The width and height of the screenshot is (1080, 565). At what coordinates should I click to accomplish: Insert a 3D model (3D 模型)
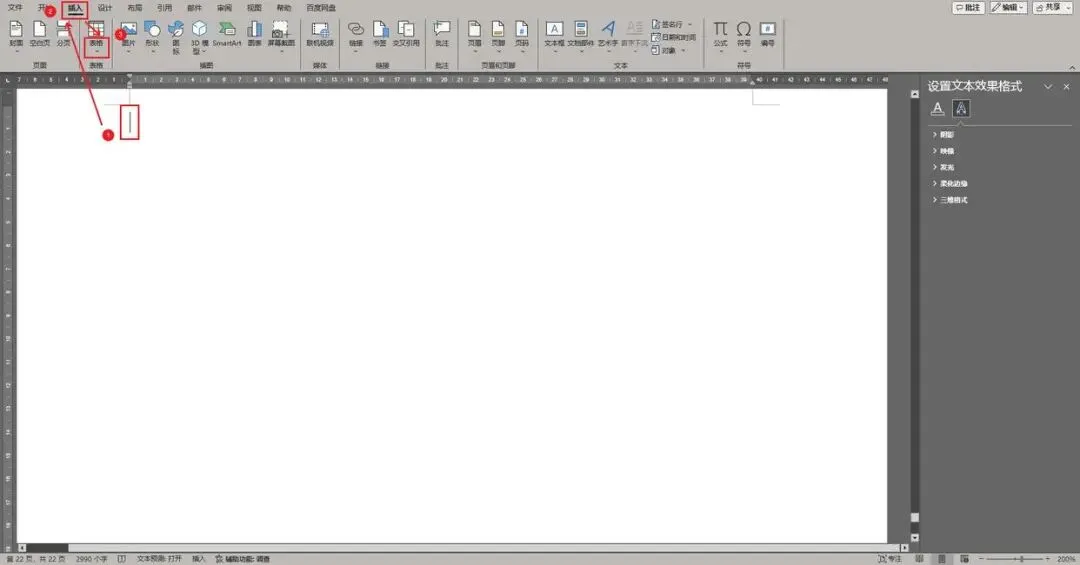tap(199, 37)
